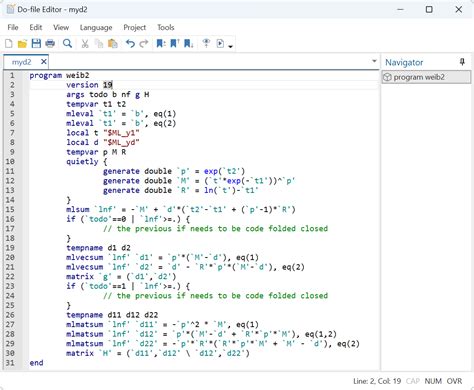Select program weib2 in Navigator
This screenshot has width=474, height=390.
(x=426, y=77)
